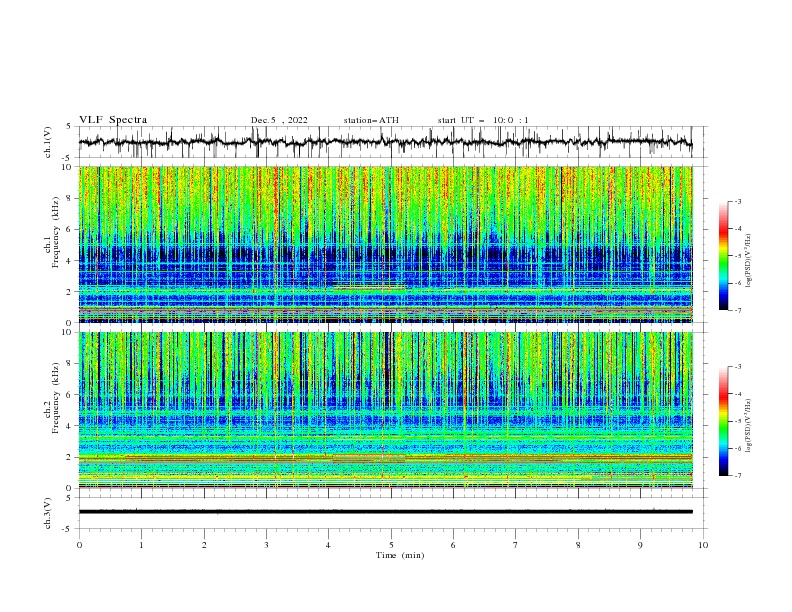Click time axis tick label '0'

(79, 545)
